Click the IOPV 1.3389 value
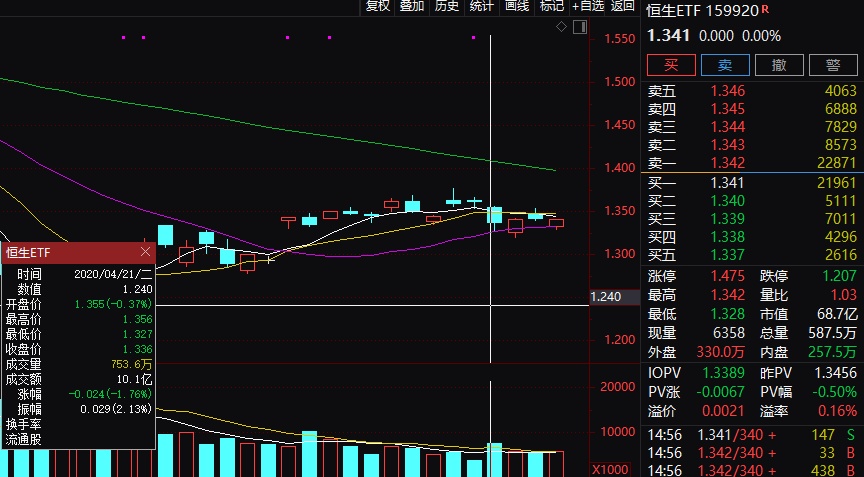 723,373
